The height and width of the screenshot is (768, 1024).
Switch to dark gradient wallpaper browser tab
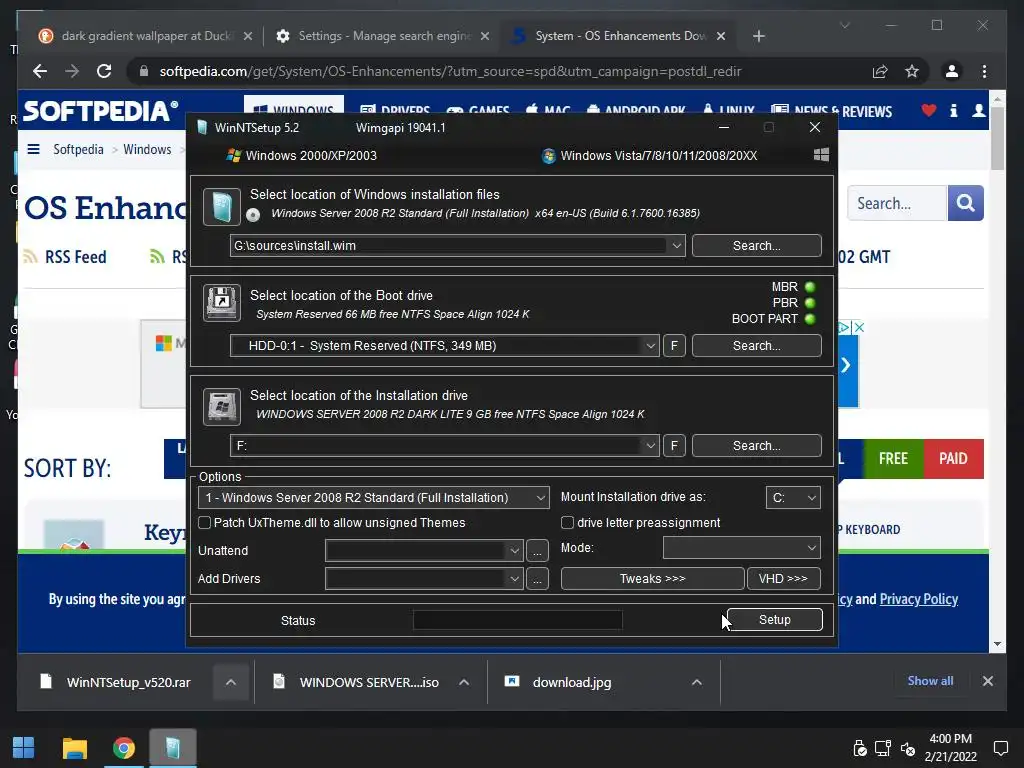pos(146,36)
